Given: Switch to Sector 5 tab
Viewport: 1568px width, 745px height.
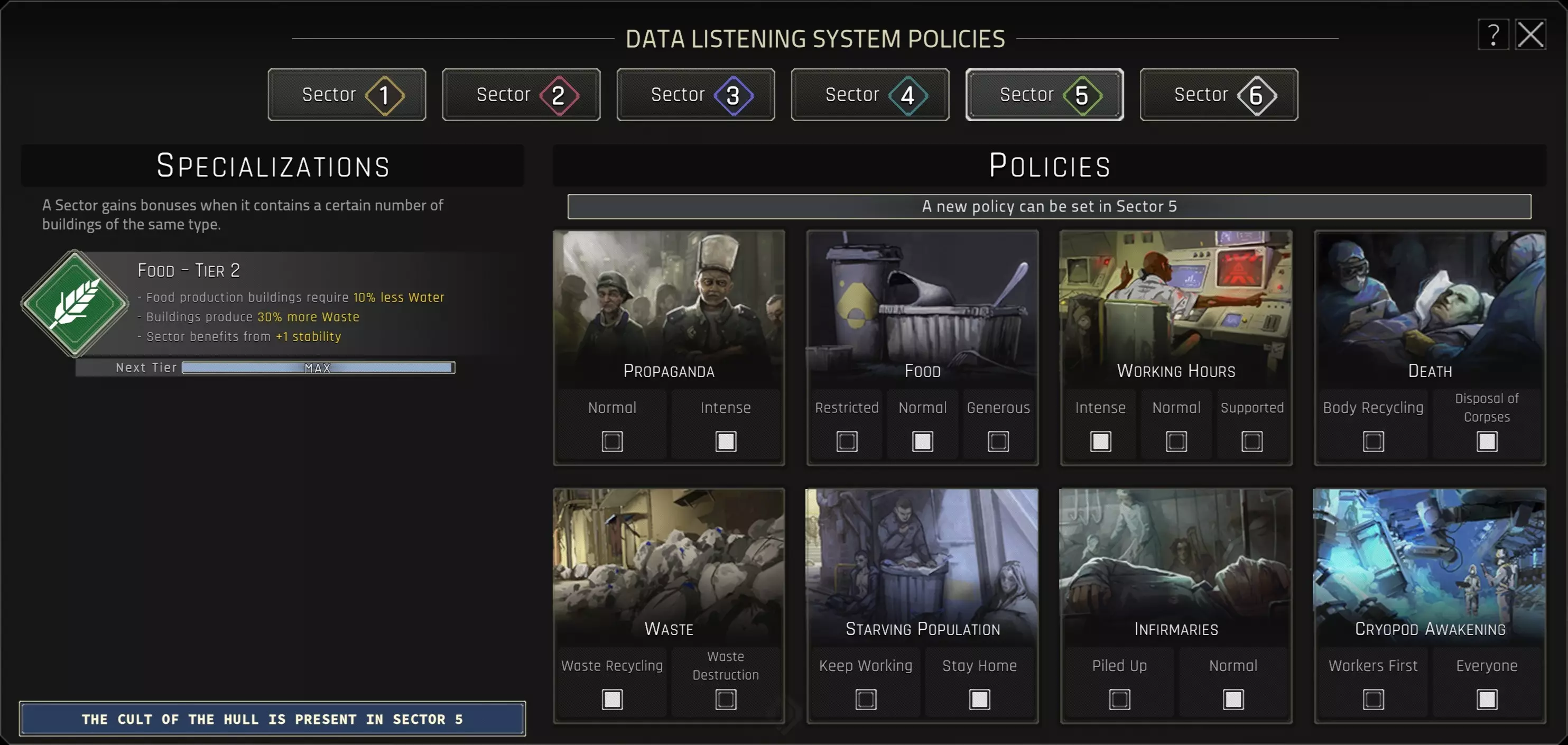Looking at the screenshot, I should coord(1044,95).
